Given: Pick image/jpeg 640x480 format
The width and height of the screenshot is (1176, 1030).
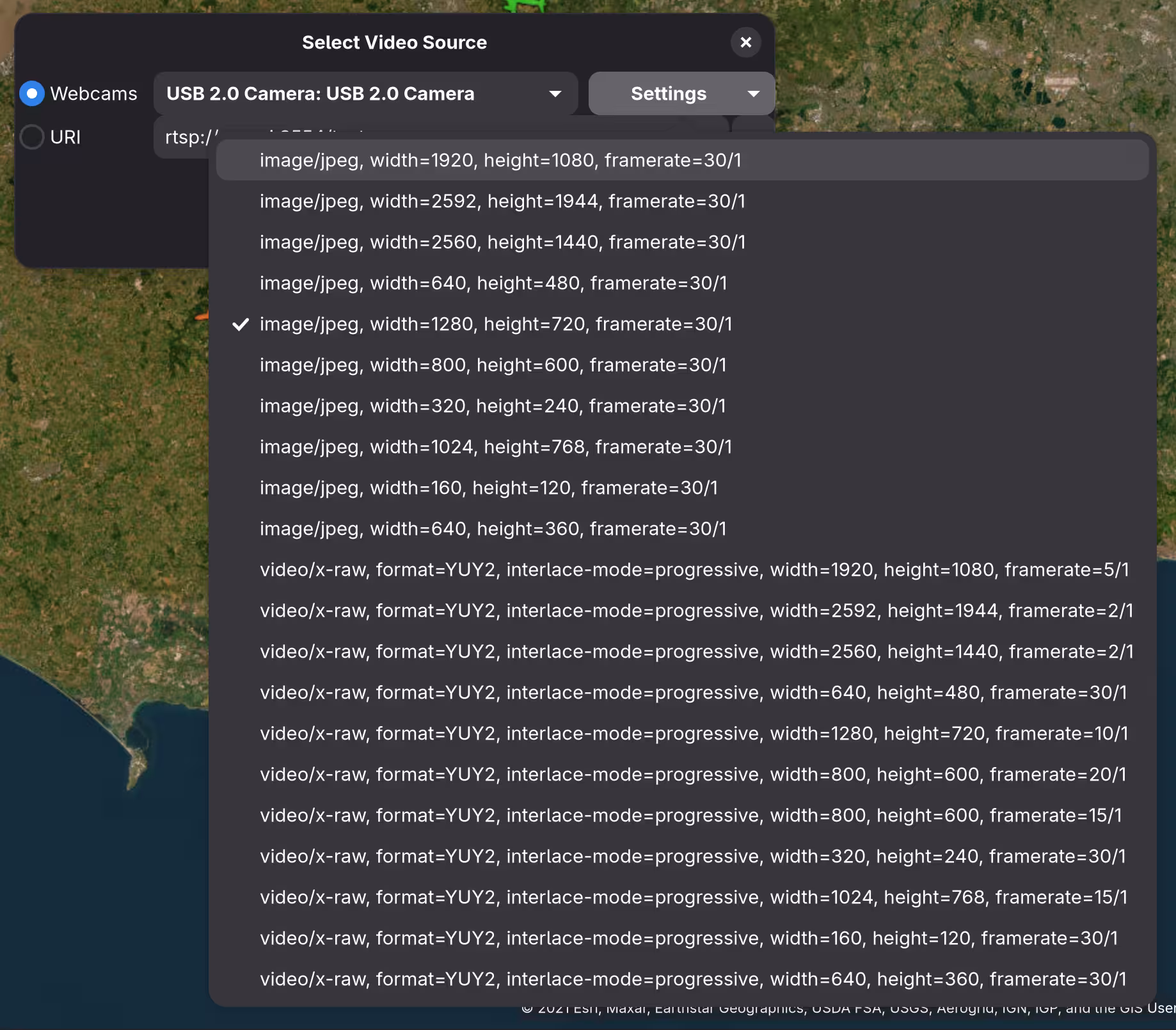Looking at the screenshot, I should tap(493, 283).
